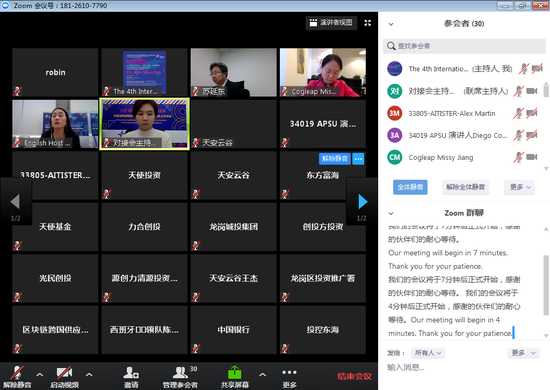The height and width of the screenshot is (390, 550).
Task: Open chat More (更多) dropdown
Action: 523,352
